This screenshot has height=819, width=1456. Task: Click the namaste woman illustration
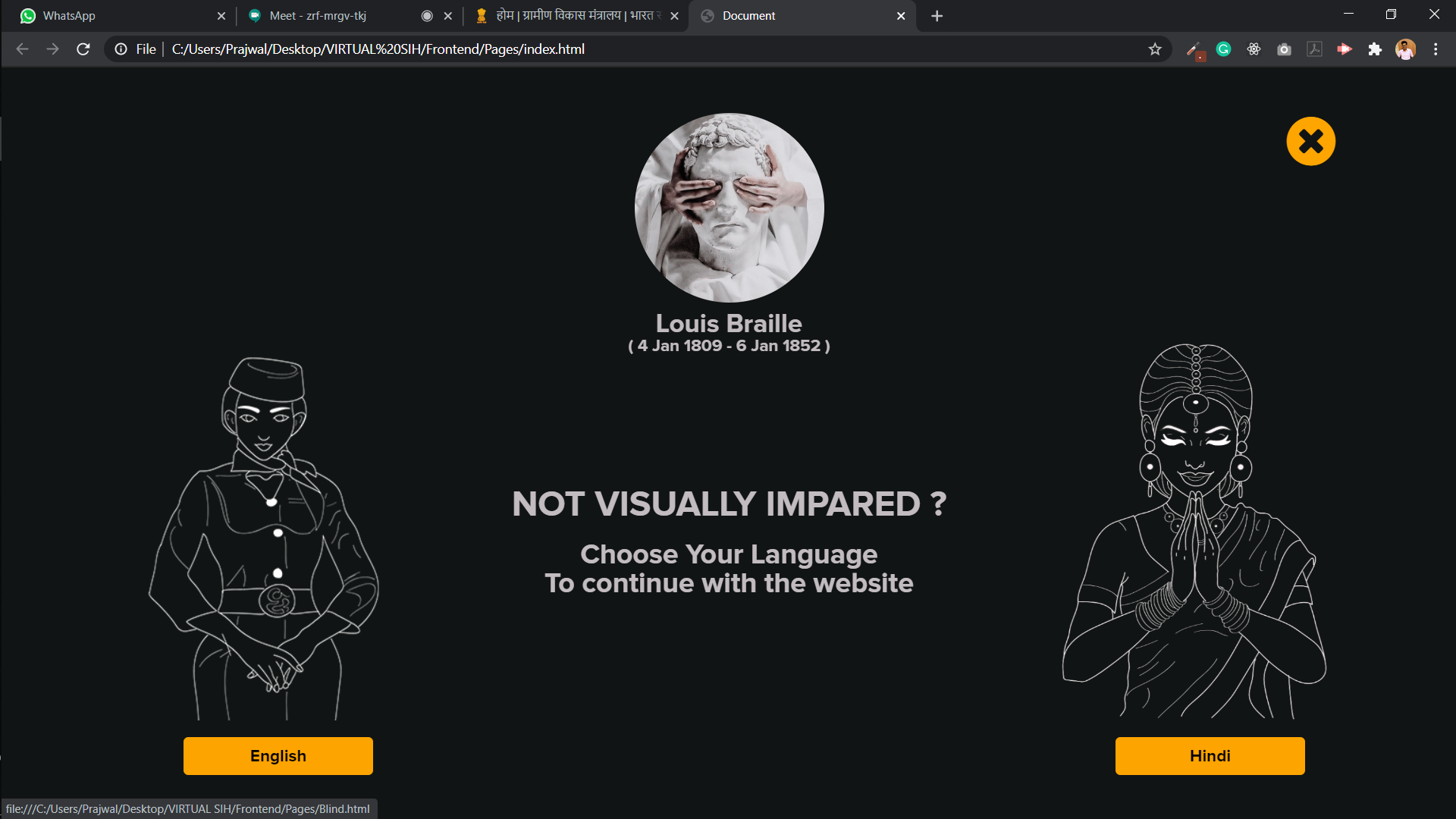1195,531
